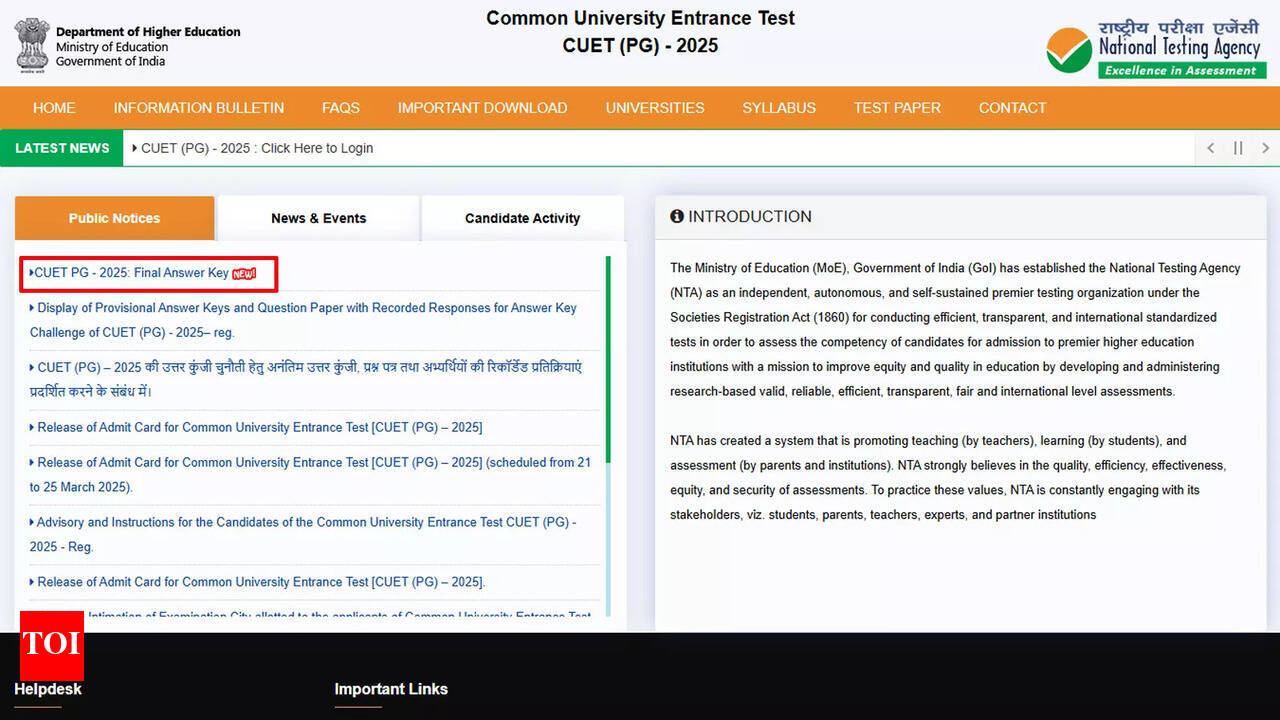The image size is (1280, 720).
Task: Select the Public Notices tab
Action: 114,218
